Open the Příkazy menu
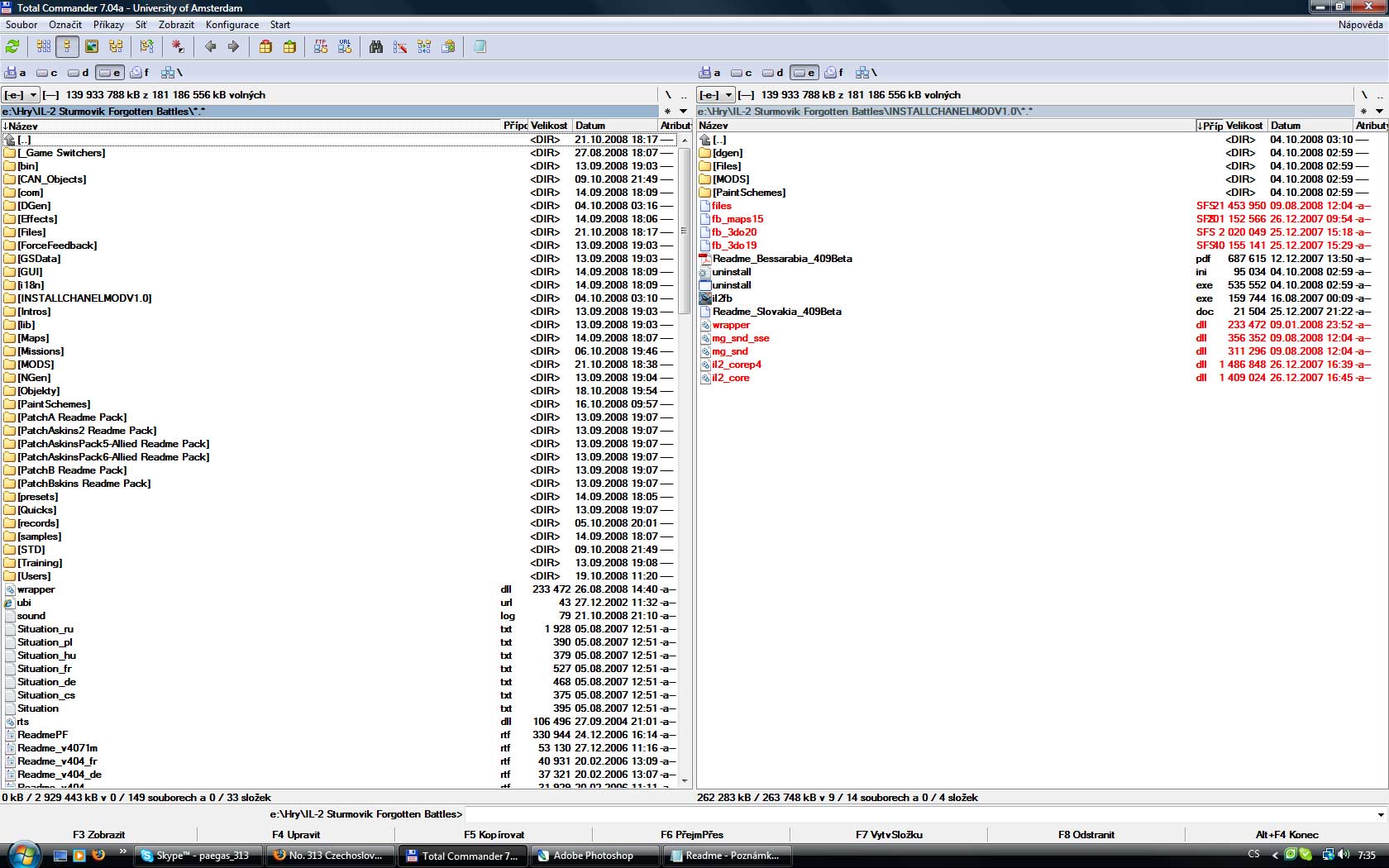This screenshot has height=868, width=1389. pos(108,25)
